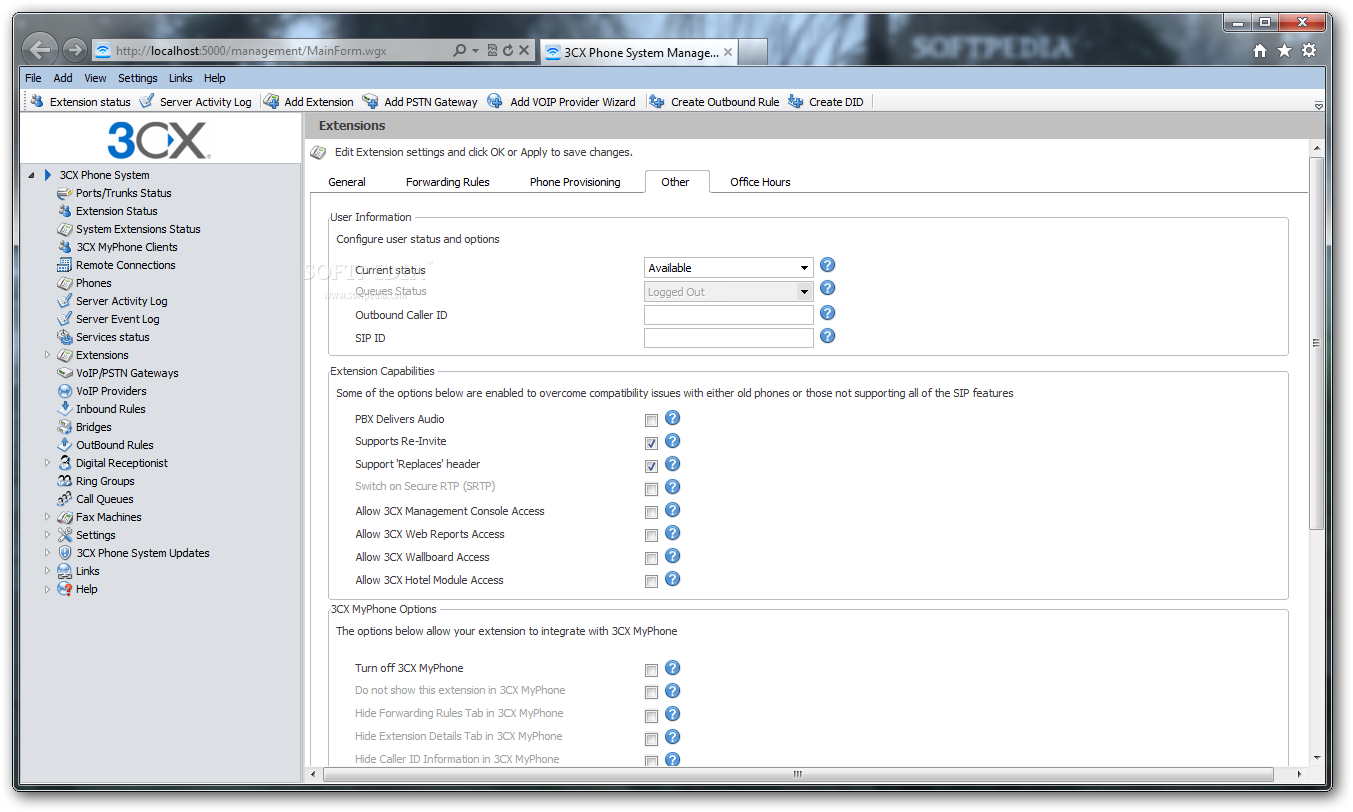This screenshot has height=812, width=1353.
Task: Open Links menu in menu bar
Action: coord(181,78)
